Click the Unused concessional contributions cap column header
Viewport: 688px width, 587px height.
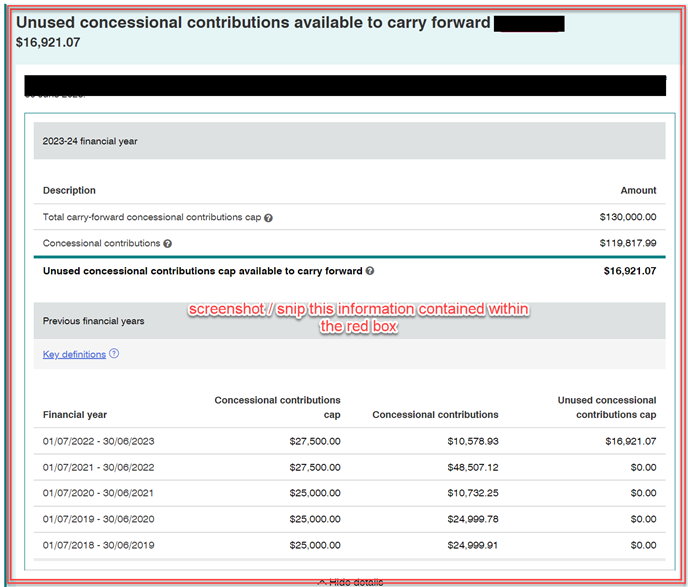coord(606,407)
